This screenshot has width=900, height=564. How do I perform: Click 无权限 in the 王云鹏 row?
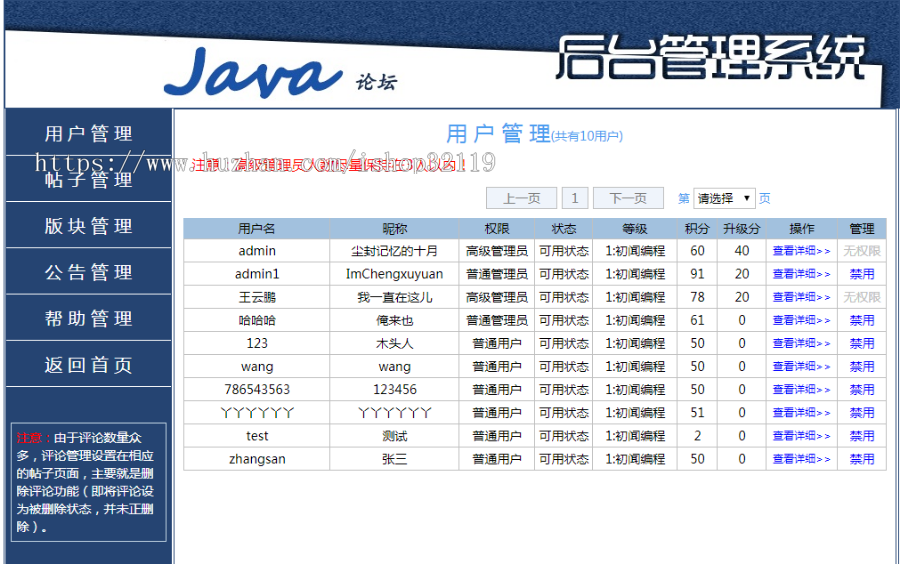click(862, 297)
